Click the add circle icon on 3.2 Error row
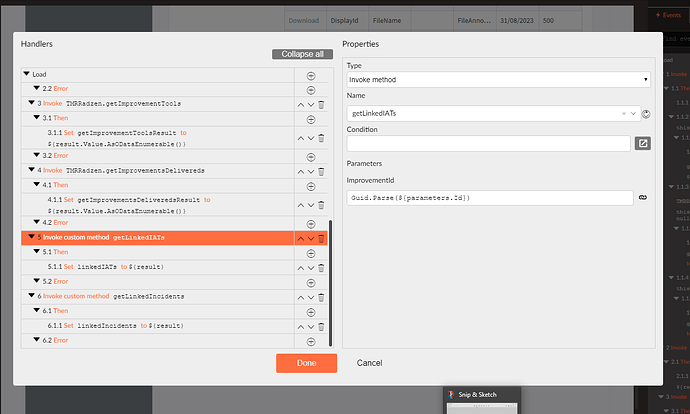 pyautogui.click(x=311, y=157)
